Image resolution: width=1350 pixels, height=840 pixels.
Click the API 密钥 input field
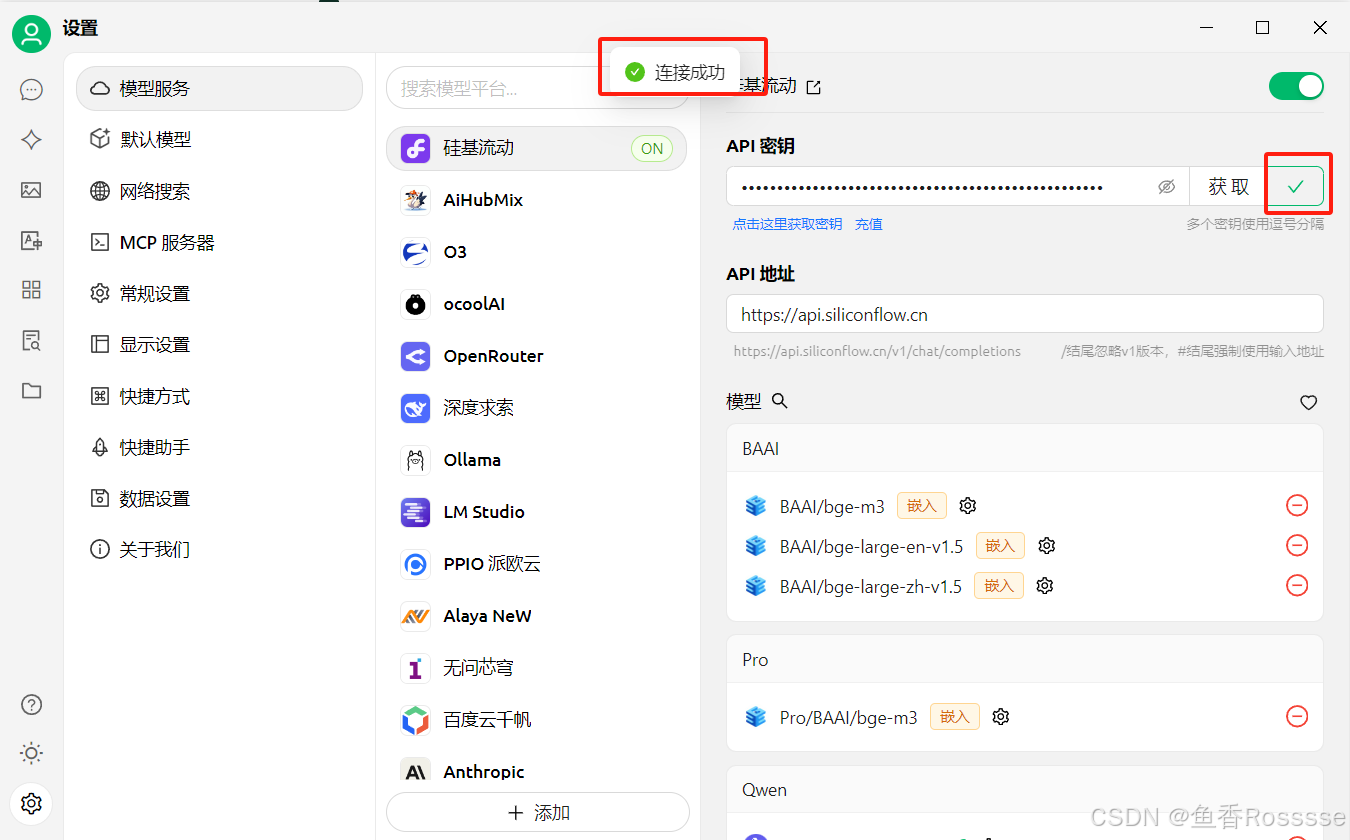pyautogui.click(x=957, y=187)
